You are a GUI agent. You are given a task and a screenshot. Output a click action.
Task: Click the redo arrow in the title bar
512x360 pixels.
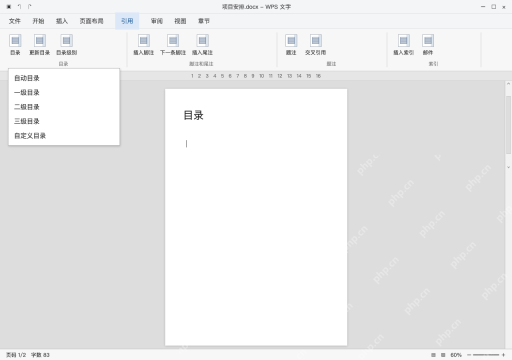[30, 6]
